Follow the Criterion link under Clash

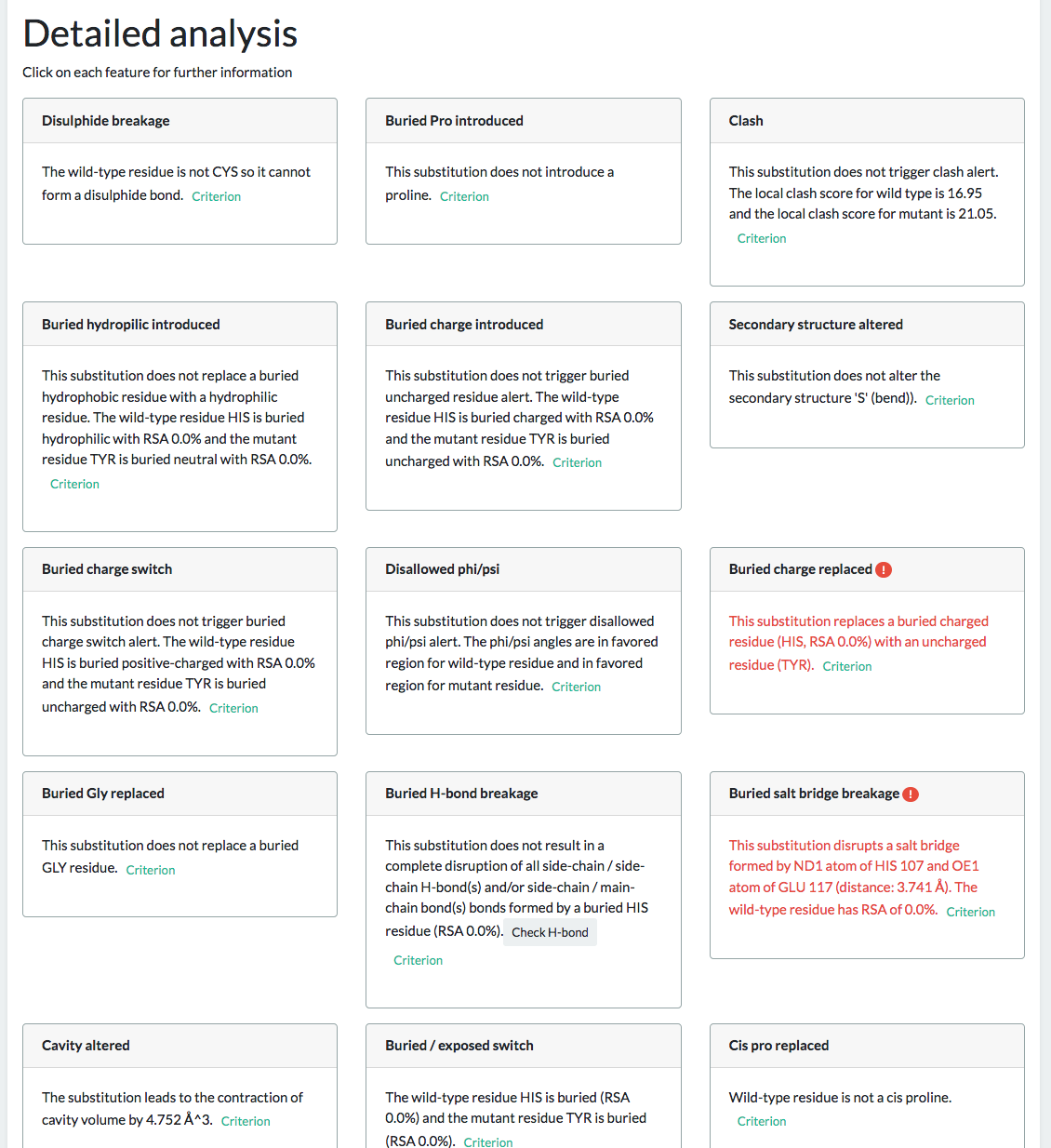(x=762, y=238)
